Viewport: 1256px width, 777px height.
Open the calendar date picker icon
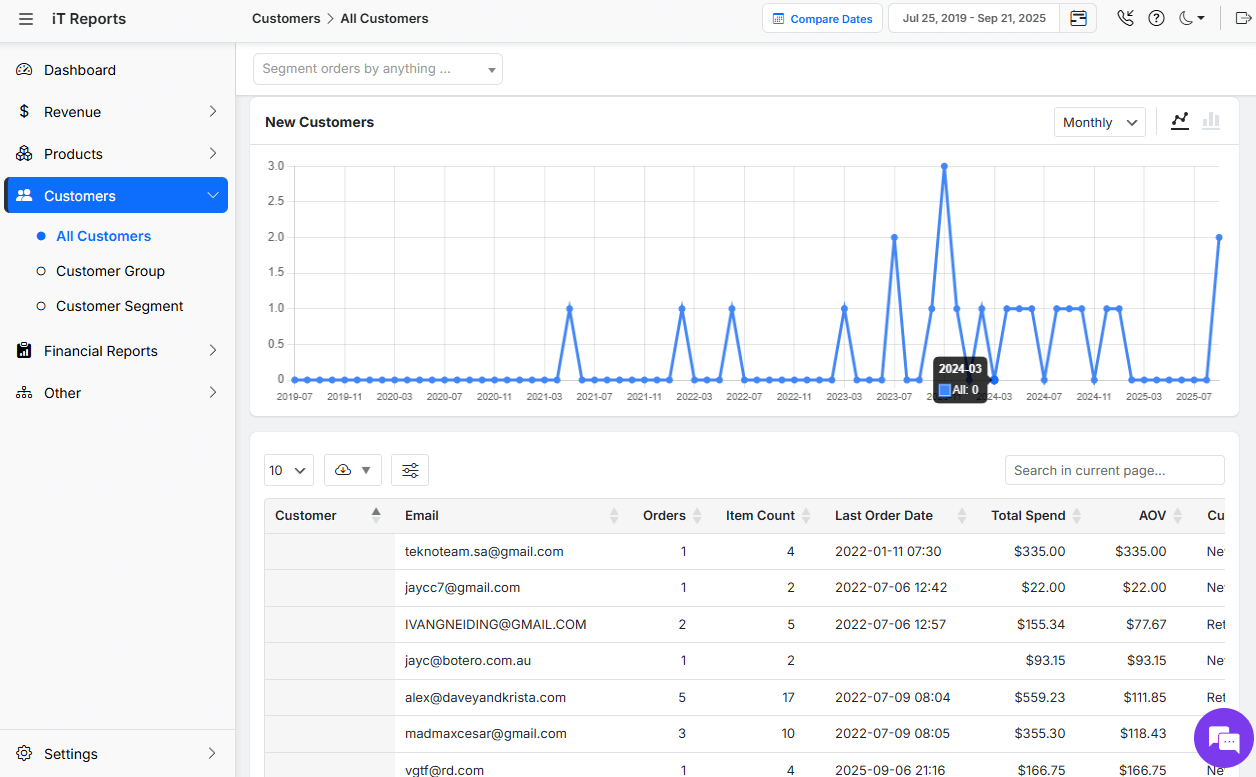pyautogui.click(x=1078, y=19)
